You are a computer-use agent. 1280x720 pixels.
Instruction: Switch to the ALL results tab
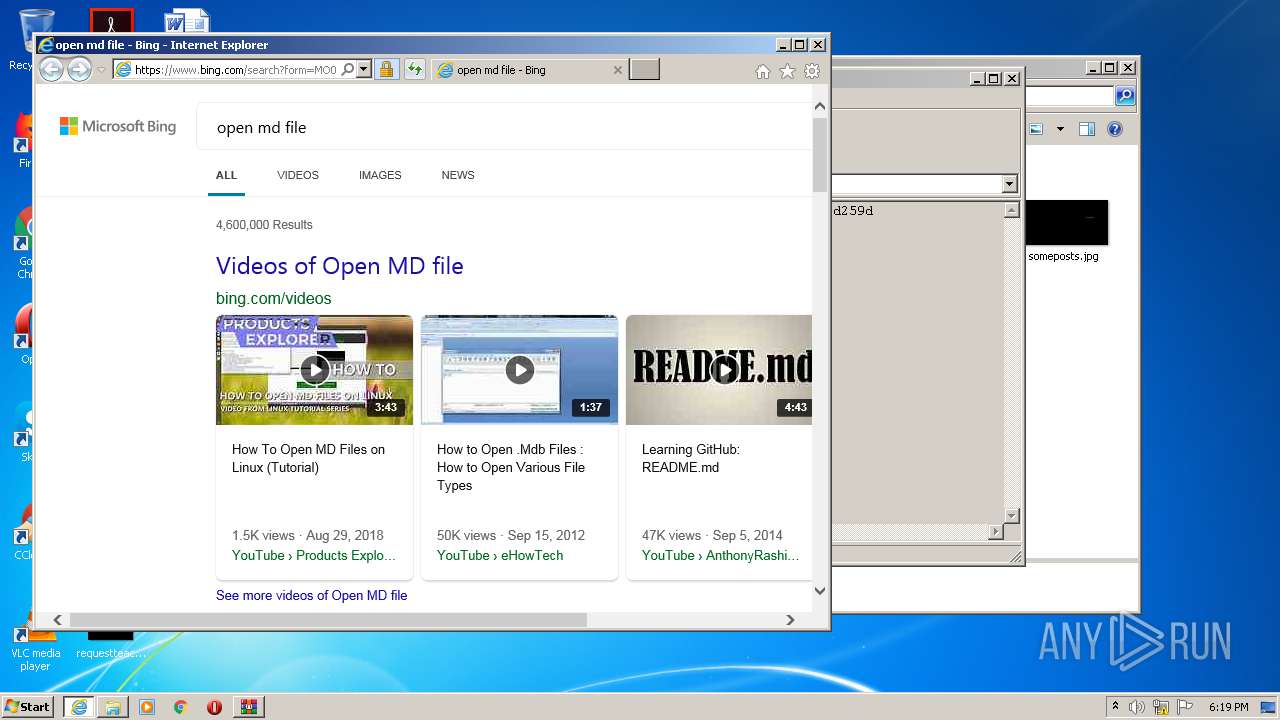click(x=227, y=175)
